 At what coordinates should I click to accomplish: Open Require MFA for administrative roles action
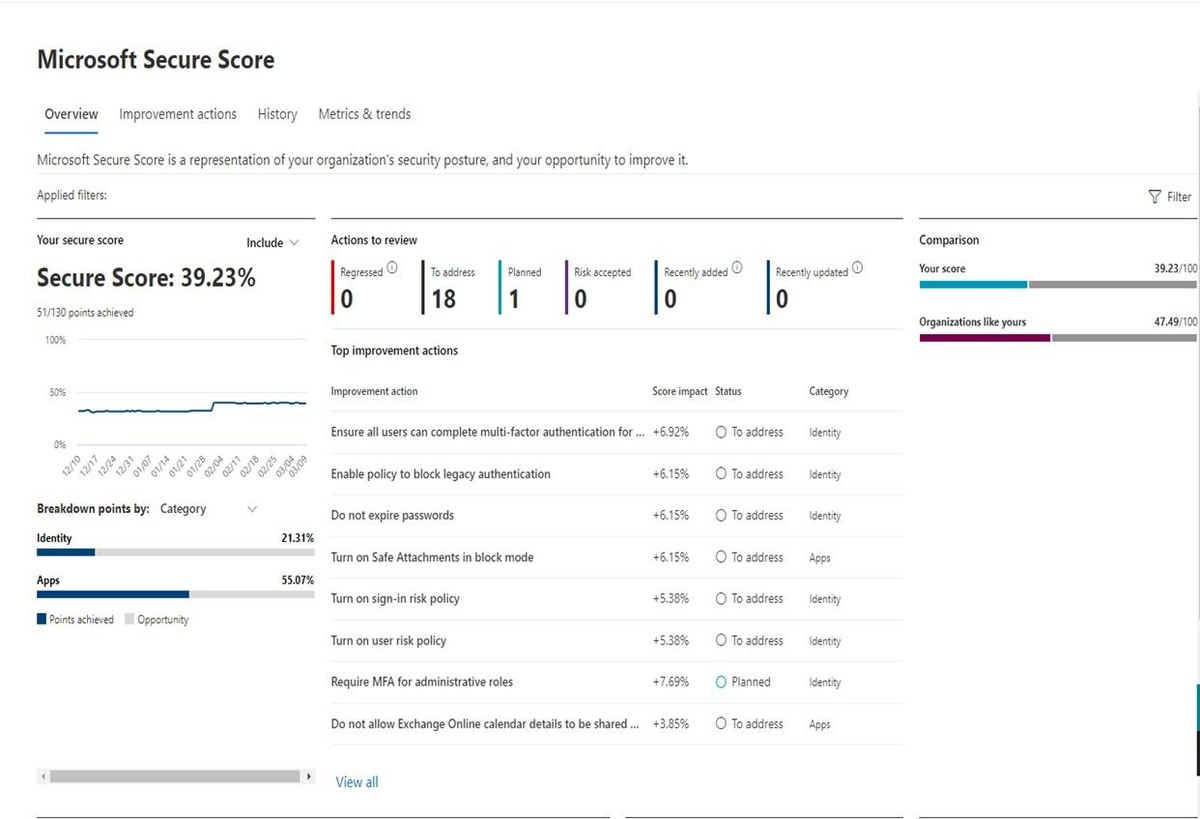pyautogui.click(x=422, y=682)
